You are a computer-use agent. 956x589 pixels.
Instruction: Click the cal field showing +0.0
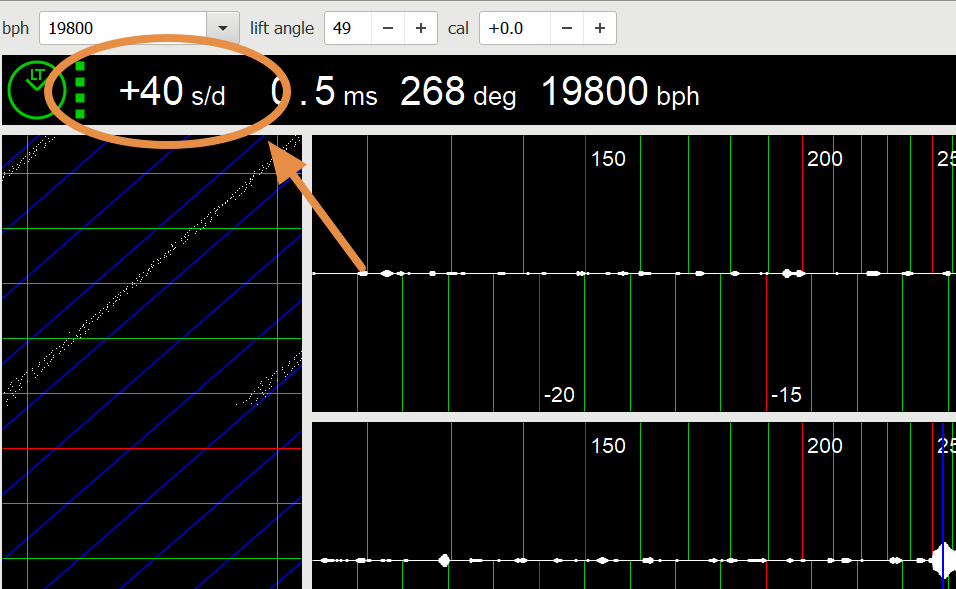tap(514, 28)
